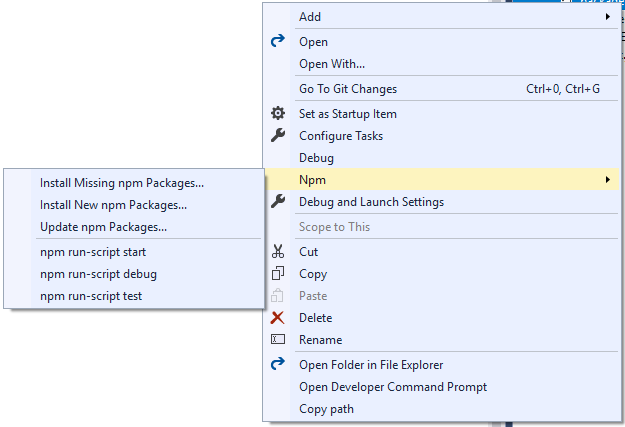625x427 pixels.
Task: Open Debug and Launch Settings
Action: point(441,202)
